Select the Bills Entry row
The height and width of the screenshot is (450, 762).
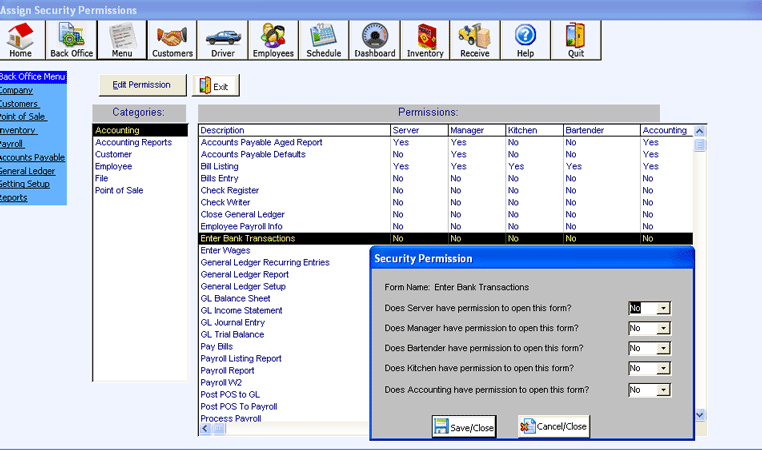446,178
